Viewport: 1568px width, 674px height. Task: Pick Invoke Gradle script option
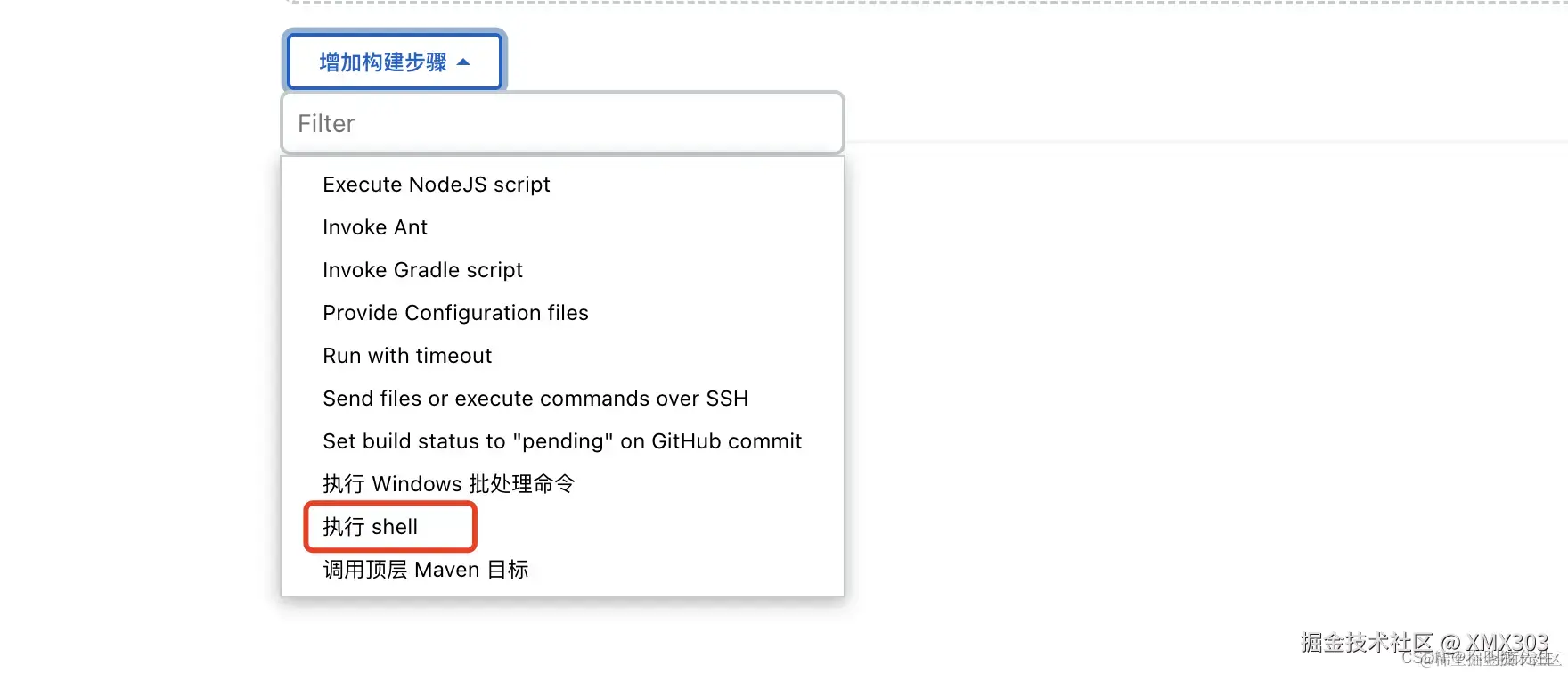[422, 270]
